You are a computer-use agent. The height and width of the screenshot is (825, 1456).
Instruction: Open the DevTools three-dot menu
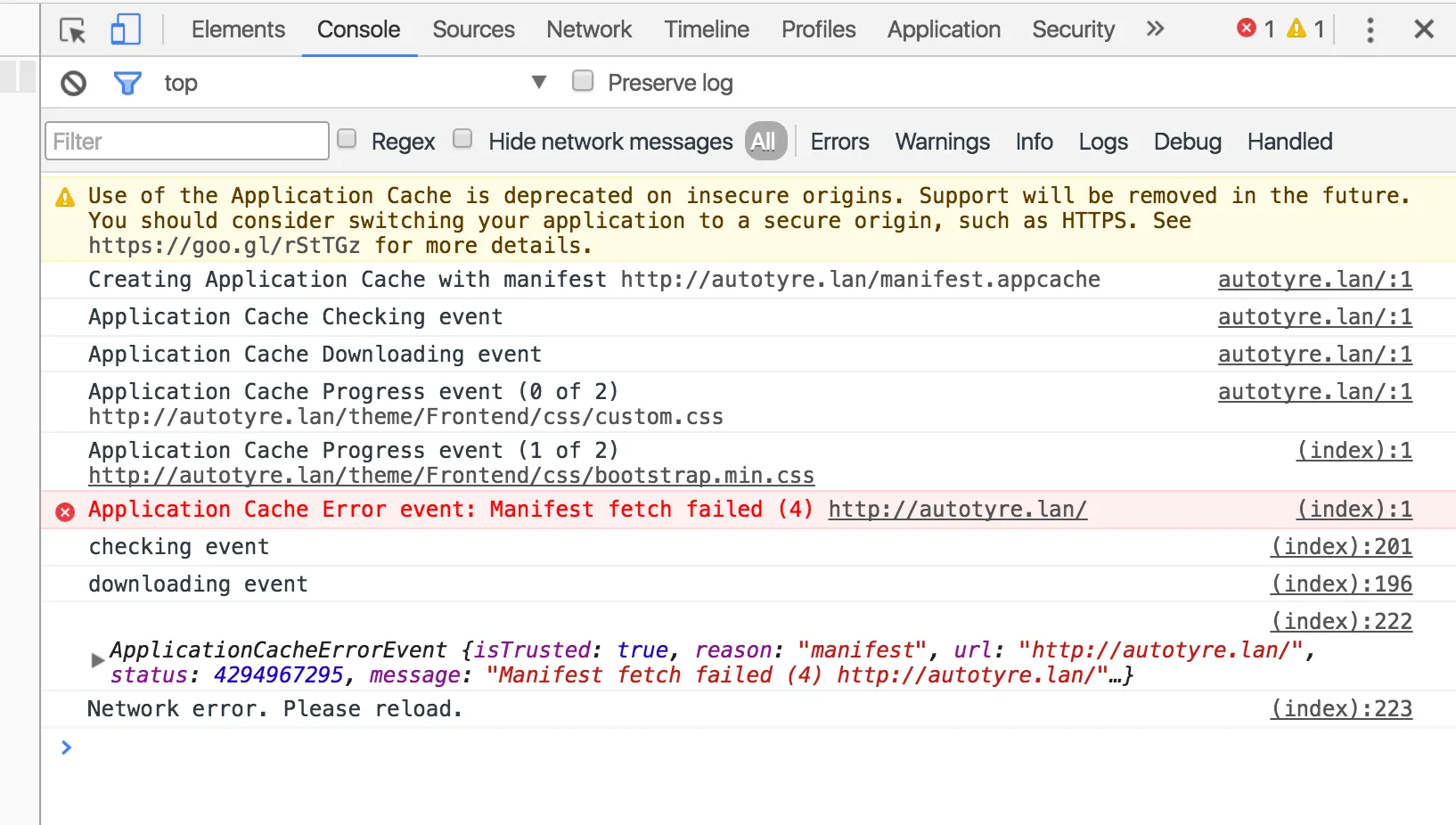click(1370, 30)
